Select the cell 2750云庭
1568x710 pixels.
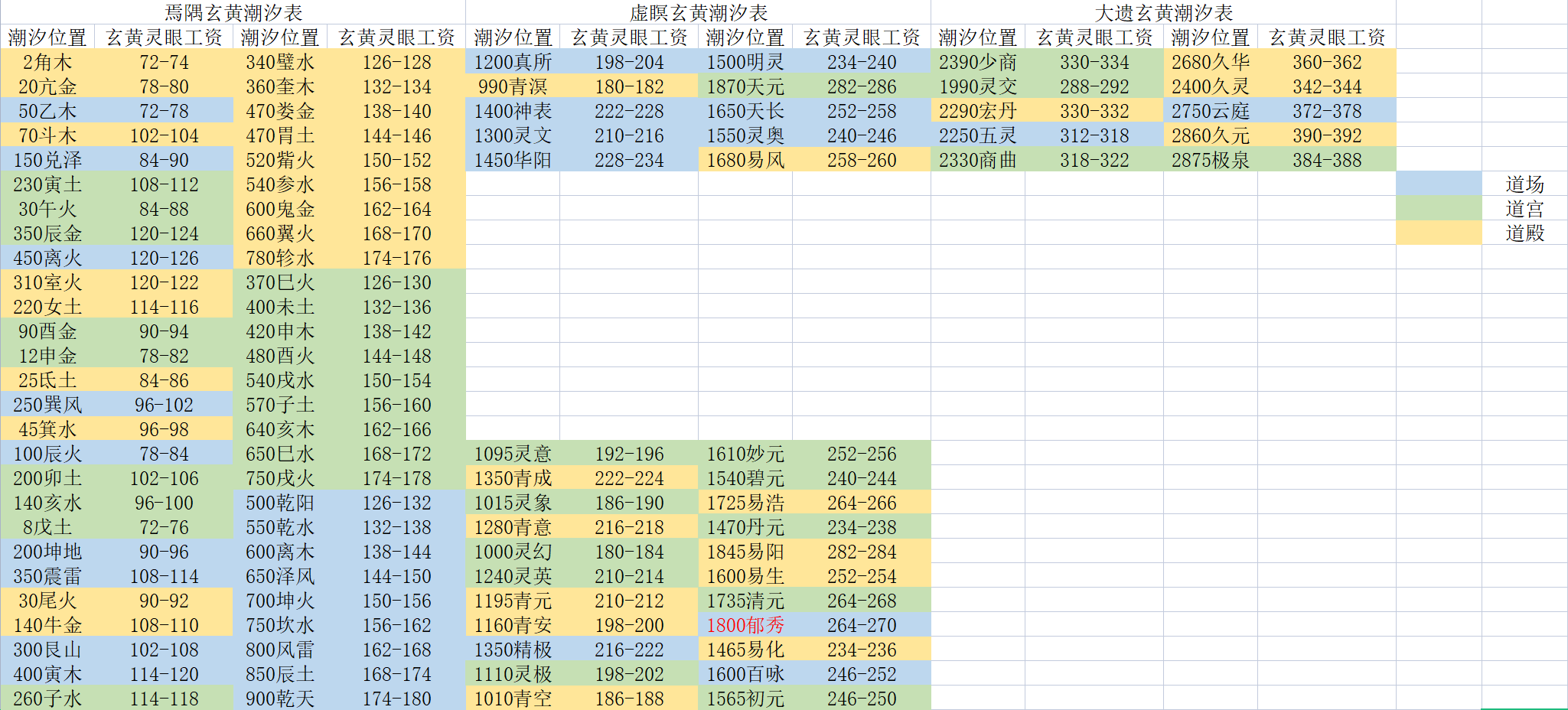[x=1211, y=110]
